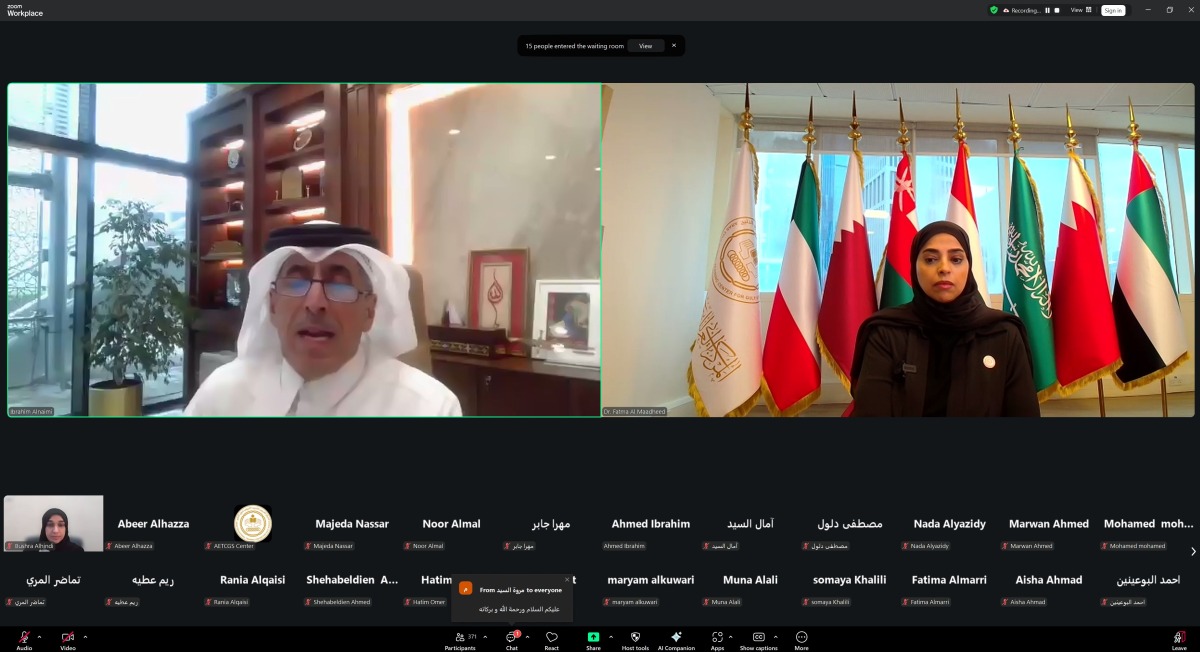Click the Sign in button
The image size is (1200, 652).
point(1113,10)
